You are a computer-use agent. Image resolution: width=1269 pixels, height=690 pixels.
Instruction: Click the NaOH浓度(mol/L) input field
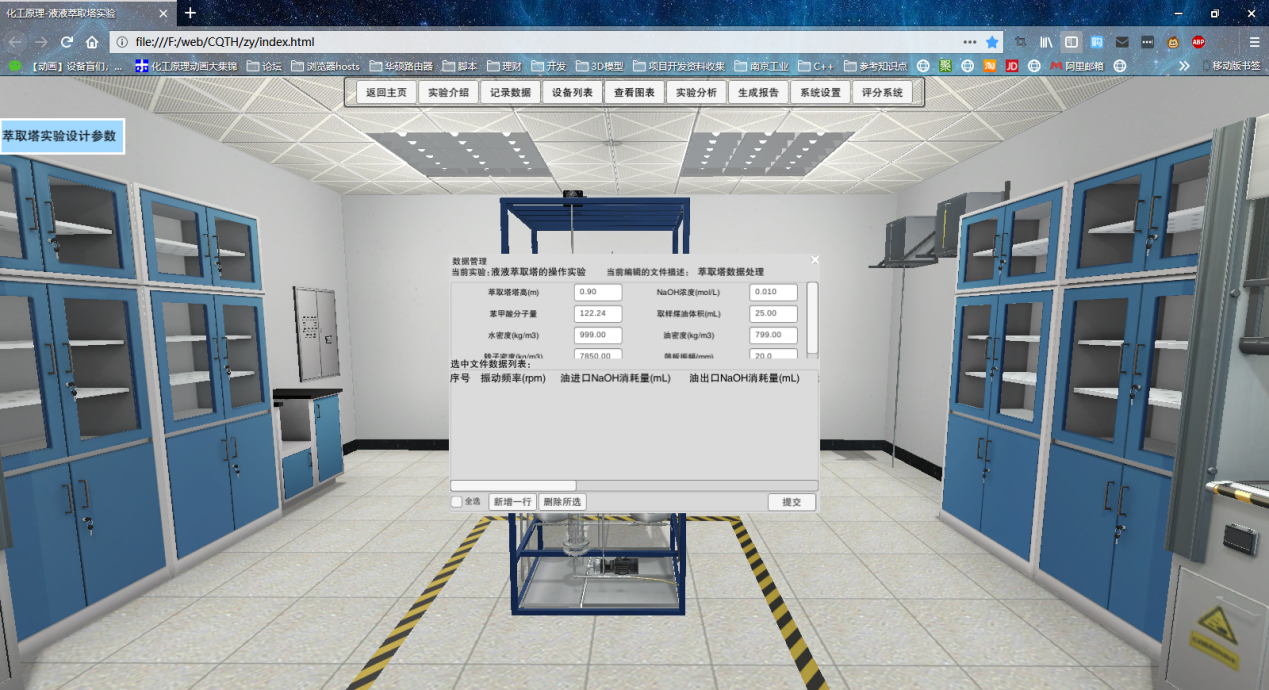coord(773,292)
